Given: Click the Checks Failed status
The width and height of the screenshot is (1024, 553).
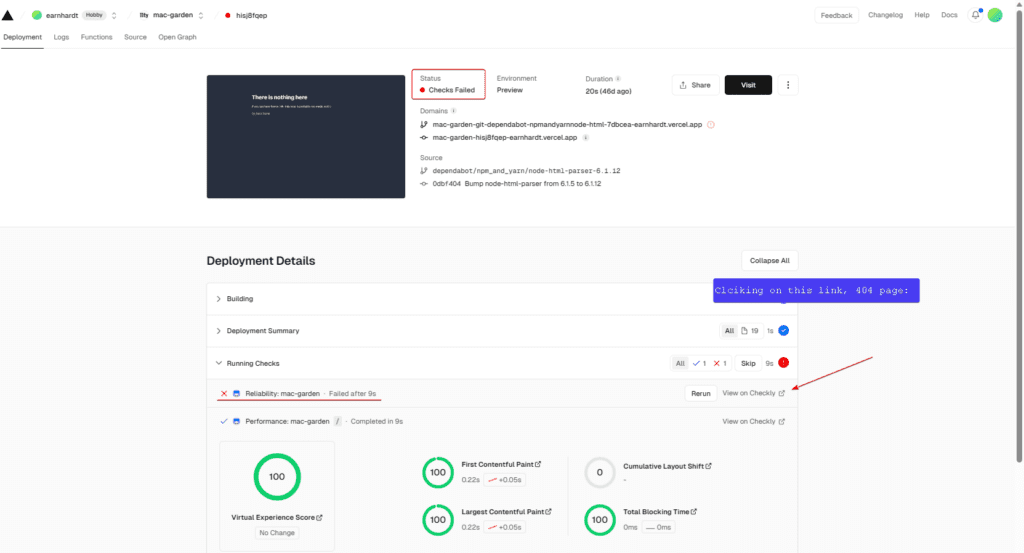Looking at the screenshot, I should [x=447, y=90].
